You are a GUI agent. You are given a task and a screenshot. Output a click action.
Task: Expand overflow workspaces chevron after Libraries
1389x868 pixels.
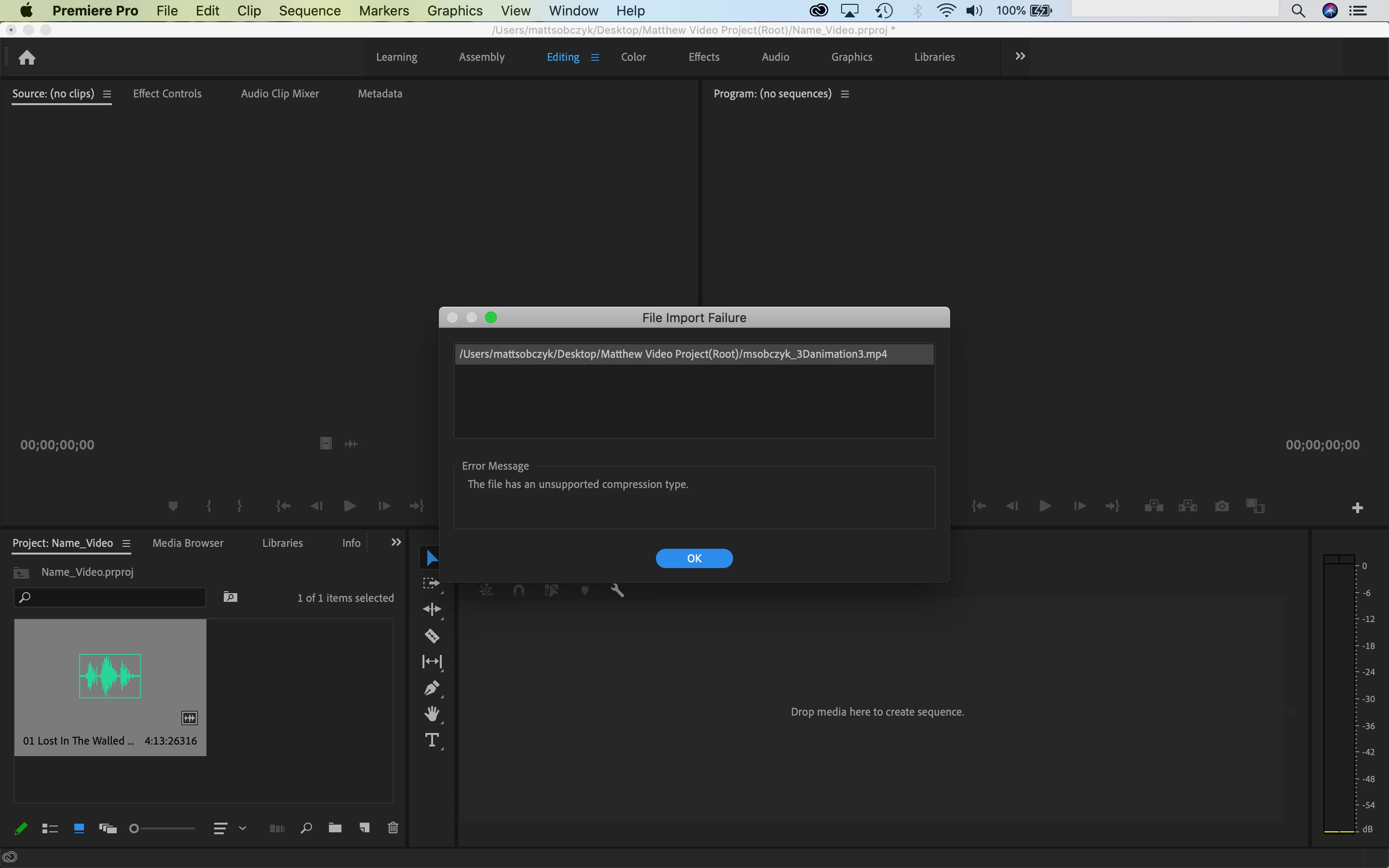pyautogui.click(x=1020, y=56)
